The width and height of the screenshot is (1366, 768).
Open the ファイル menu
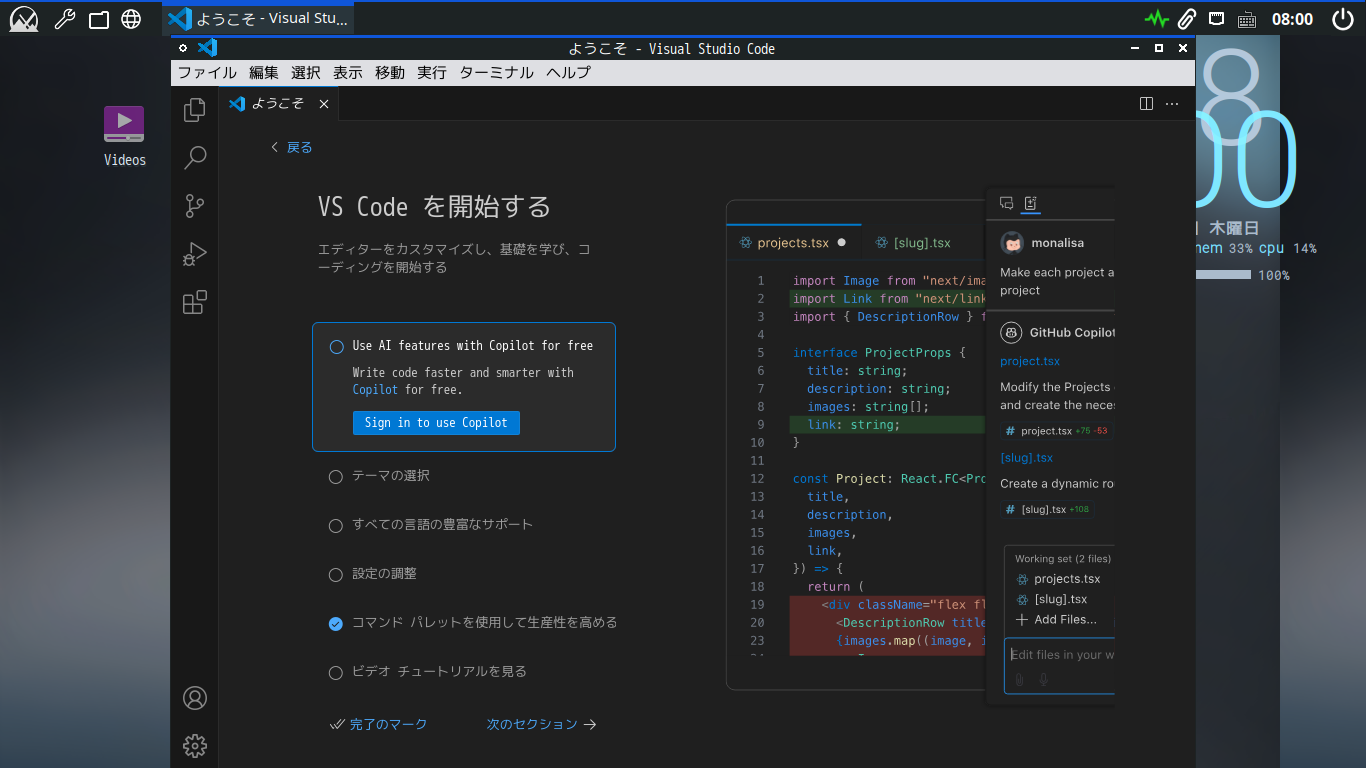(x=207, y=73)
